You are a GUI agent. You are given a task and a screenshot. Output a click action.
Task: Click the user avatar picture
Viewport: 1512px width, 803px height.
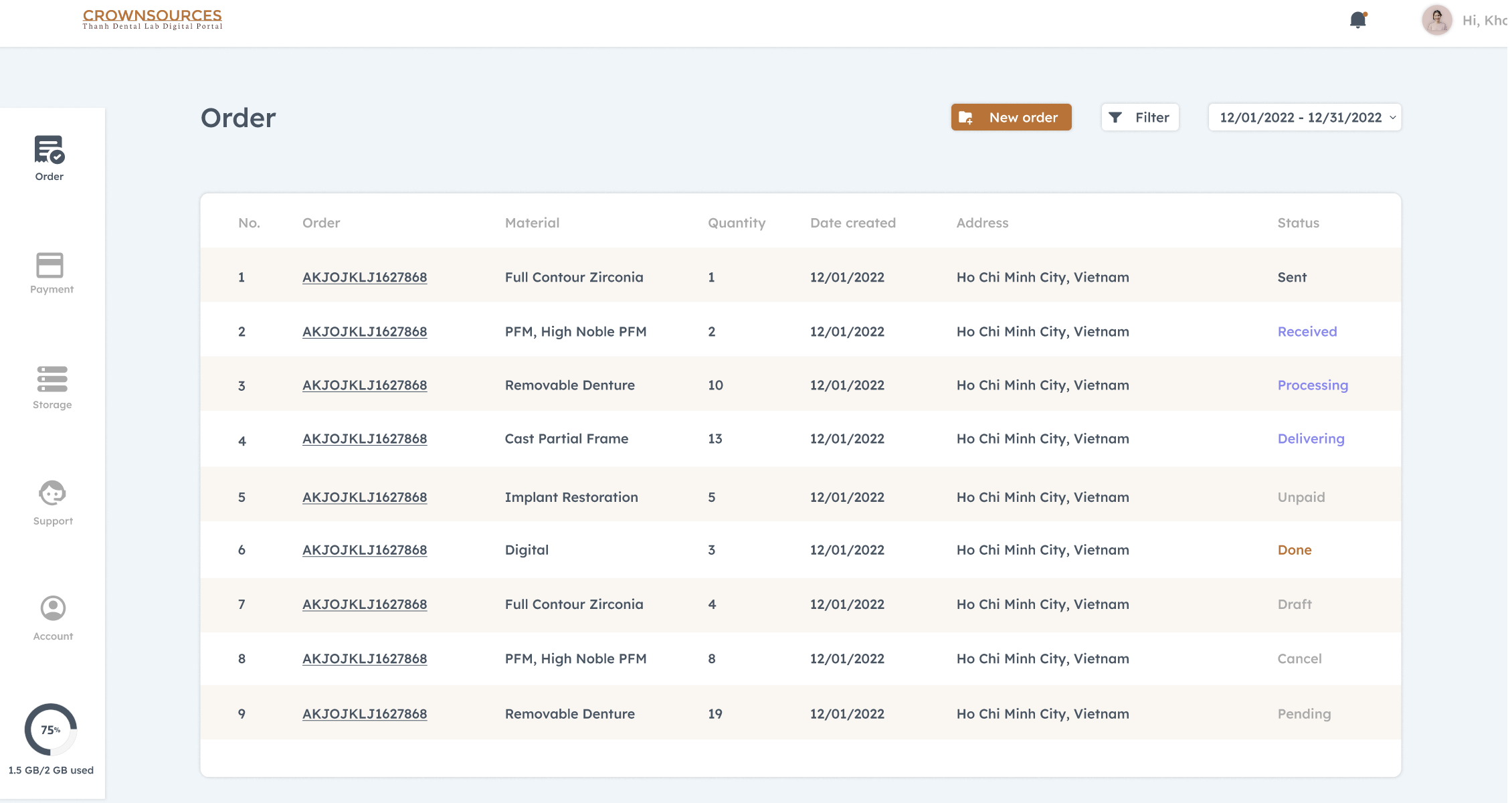(1436, 20)
